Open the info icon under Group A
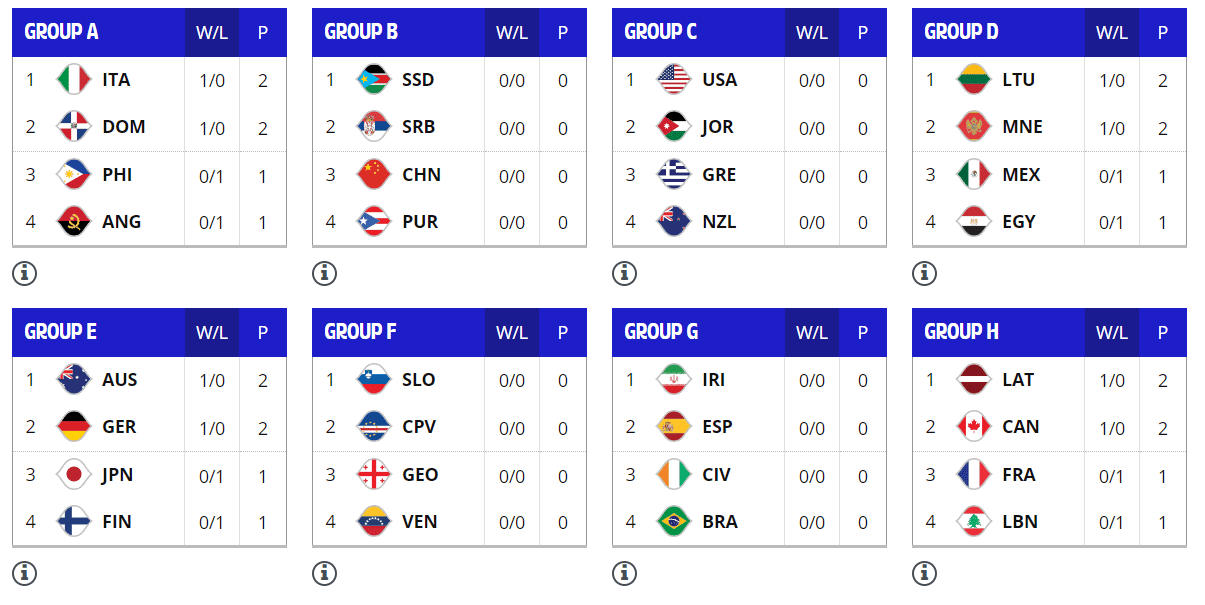The image size is (1205, 605). (24, 273)
